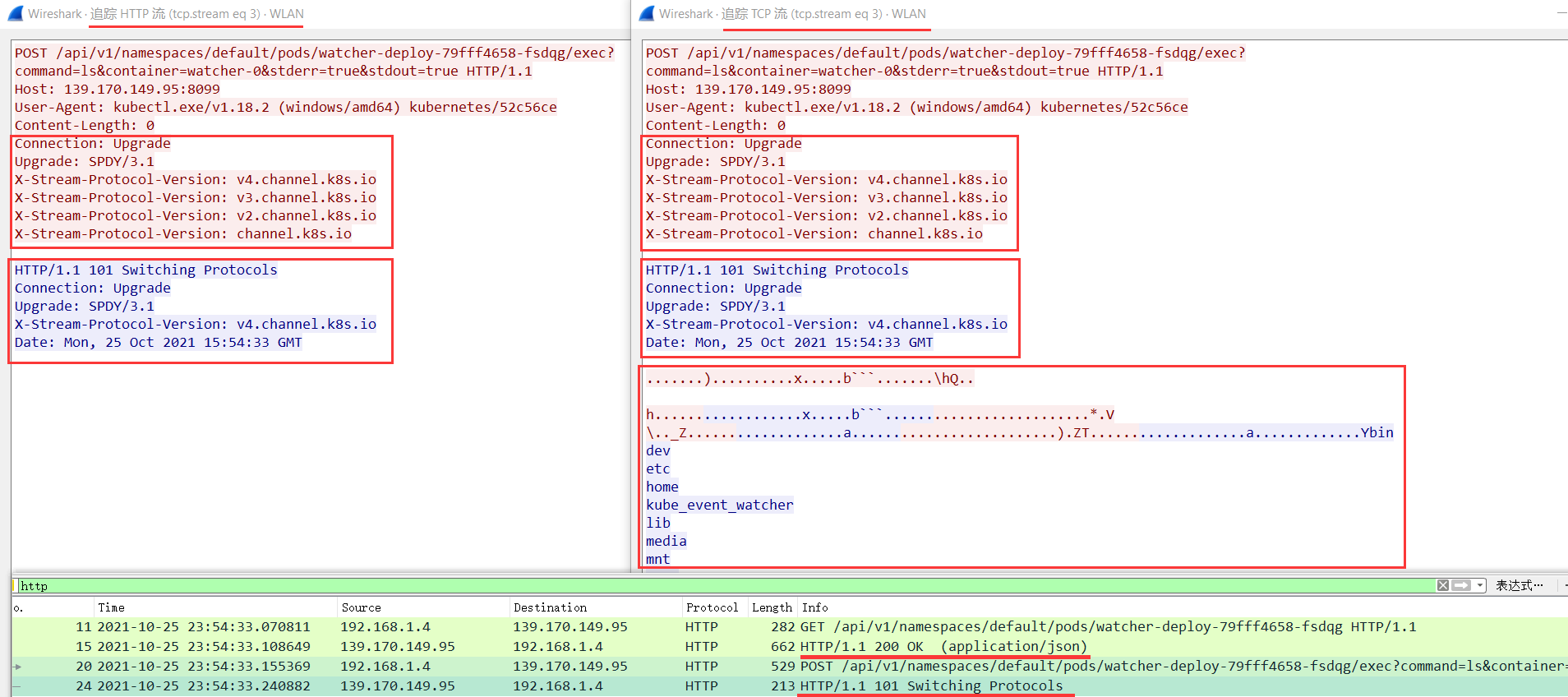The height and width of the screenshot is (697, 1568).
Task: Select packet 11 GET request row
Action: pyautogui.click(x=789, y=626)
